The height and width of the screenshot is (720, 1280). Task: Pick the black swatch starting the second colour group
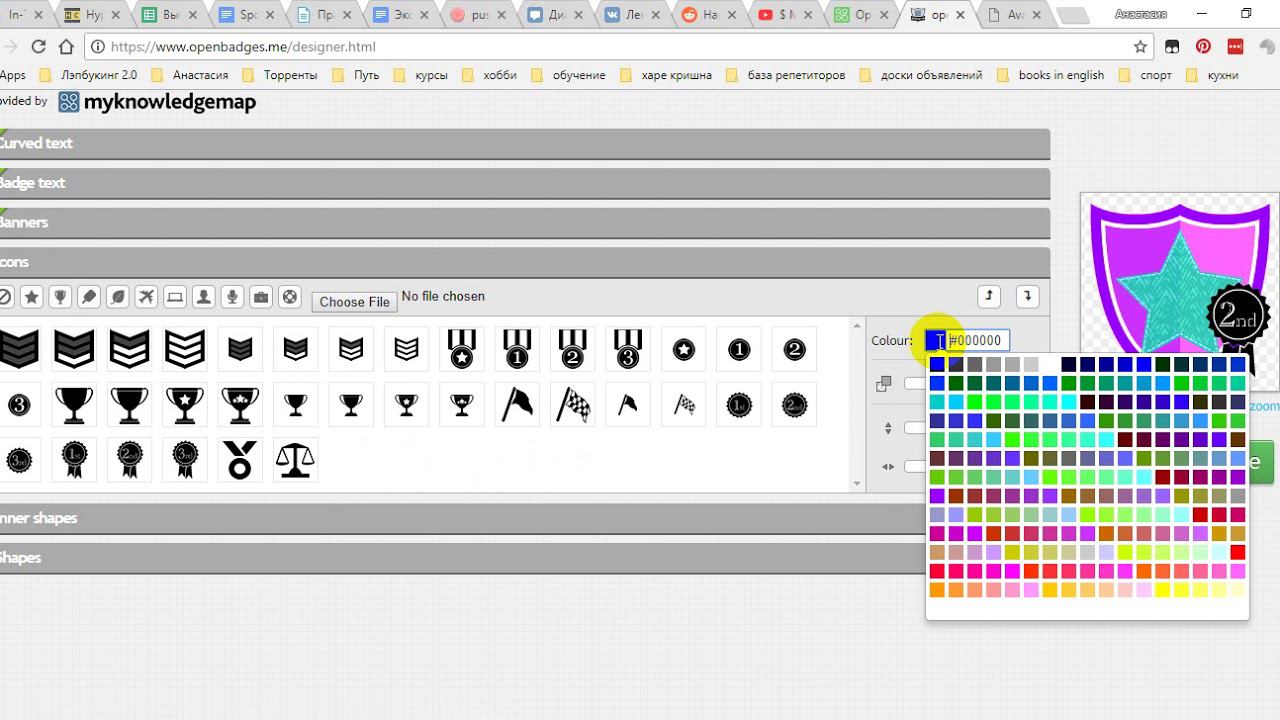1069,365
